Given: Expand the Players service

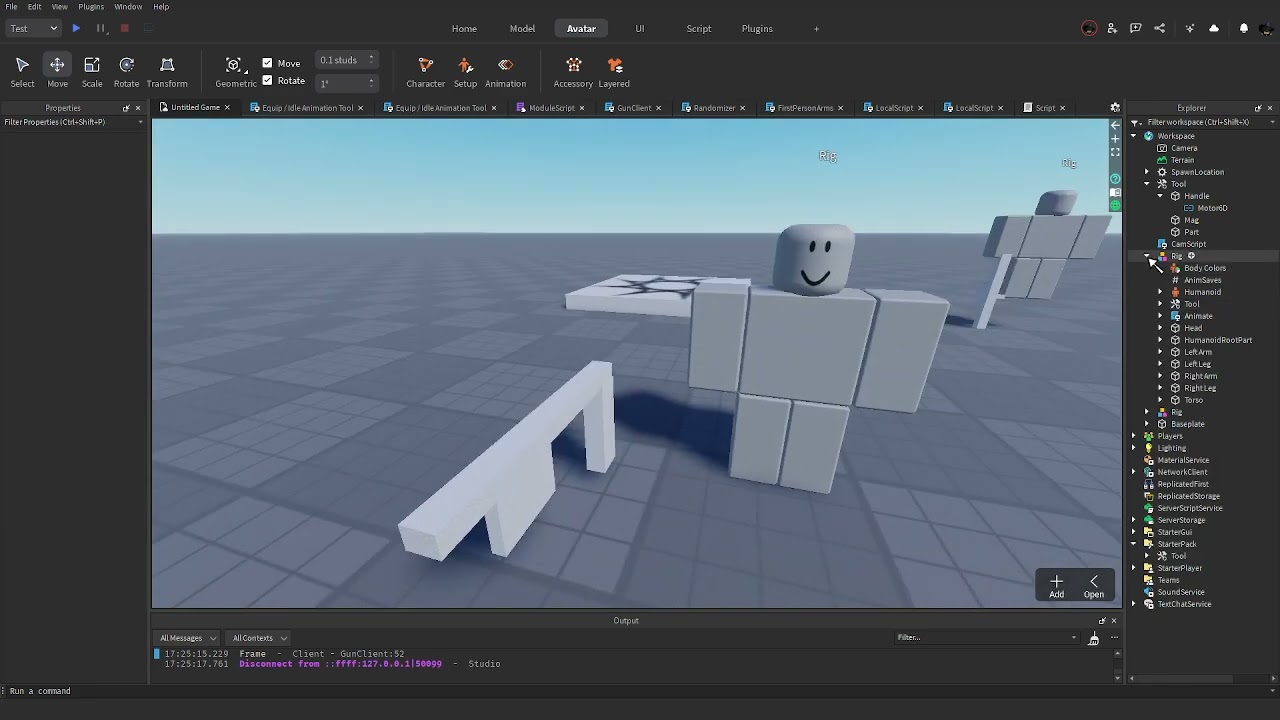Looking at the screenshot, I should pyautogui.click(x=1134, y=436).
